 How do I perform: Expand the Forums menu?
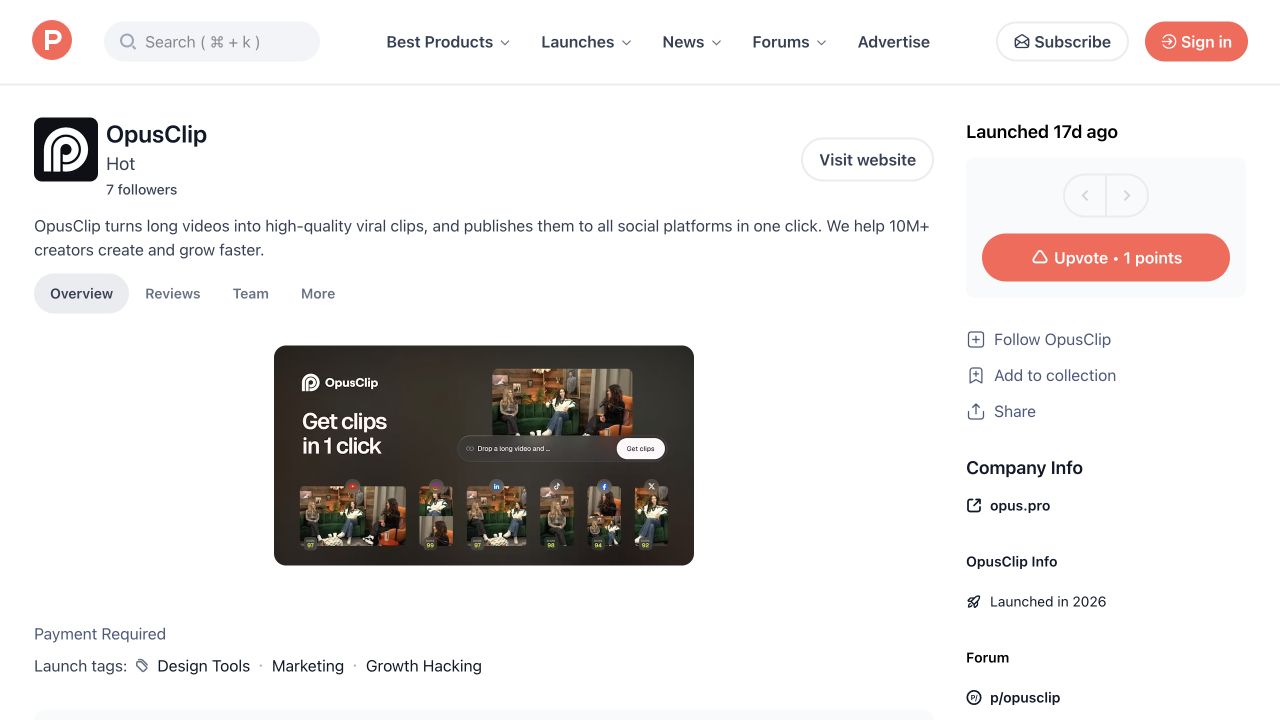click(789, 42)
